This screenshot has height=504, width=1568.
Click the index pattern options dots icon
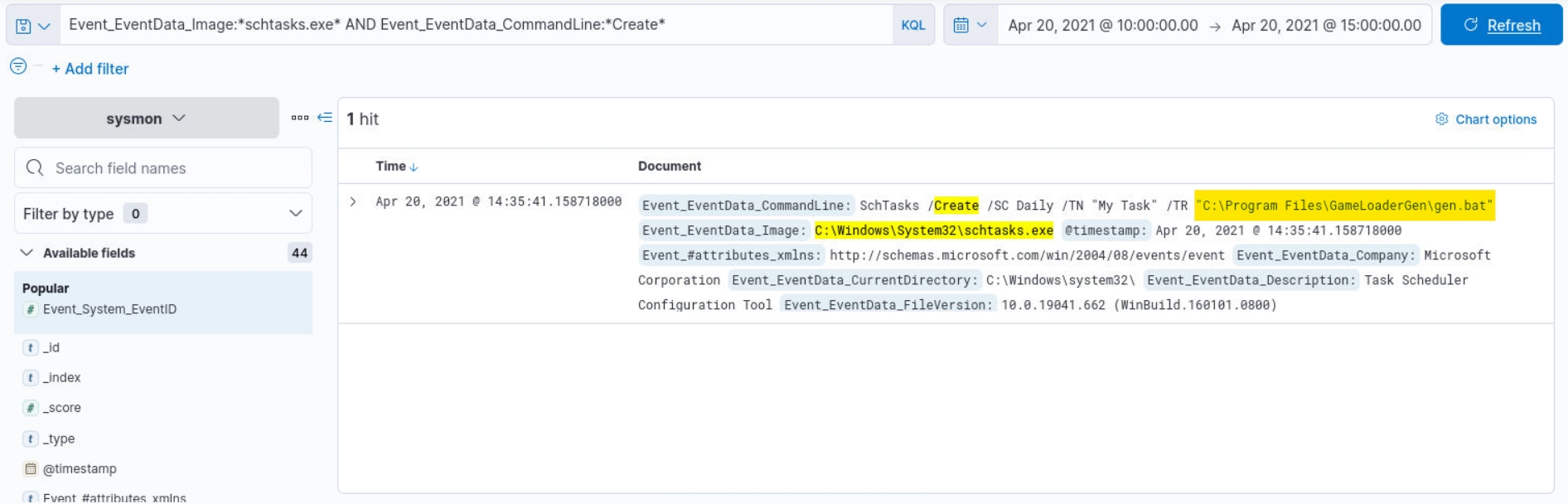tap(300, 118)
